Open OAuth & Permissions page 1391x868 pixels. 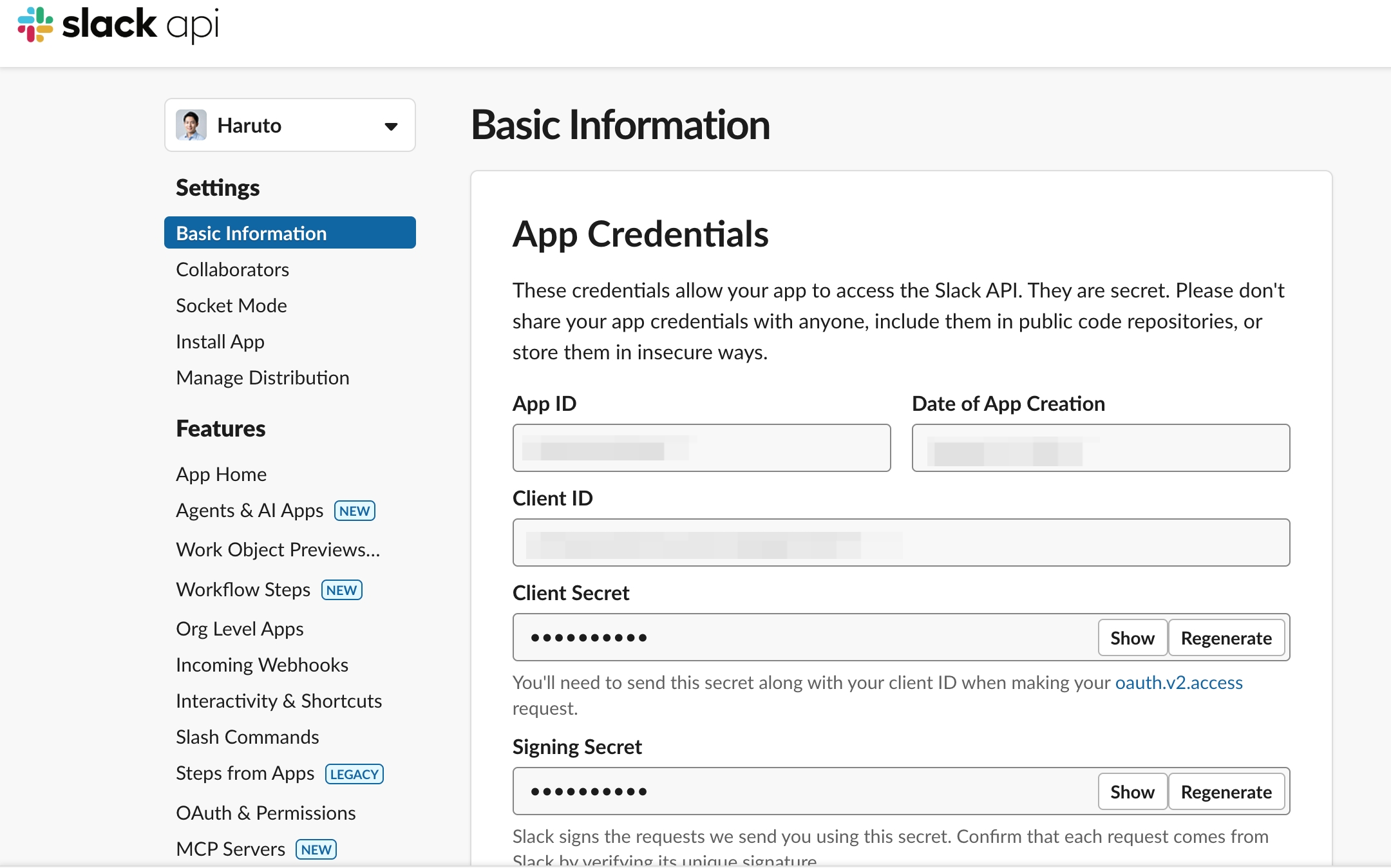click(x=266, y=813)
